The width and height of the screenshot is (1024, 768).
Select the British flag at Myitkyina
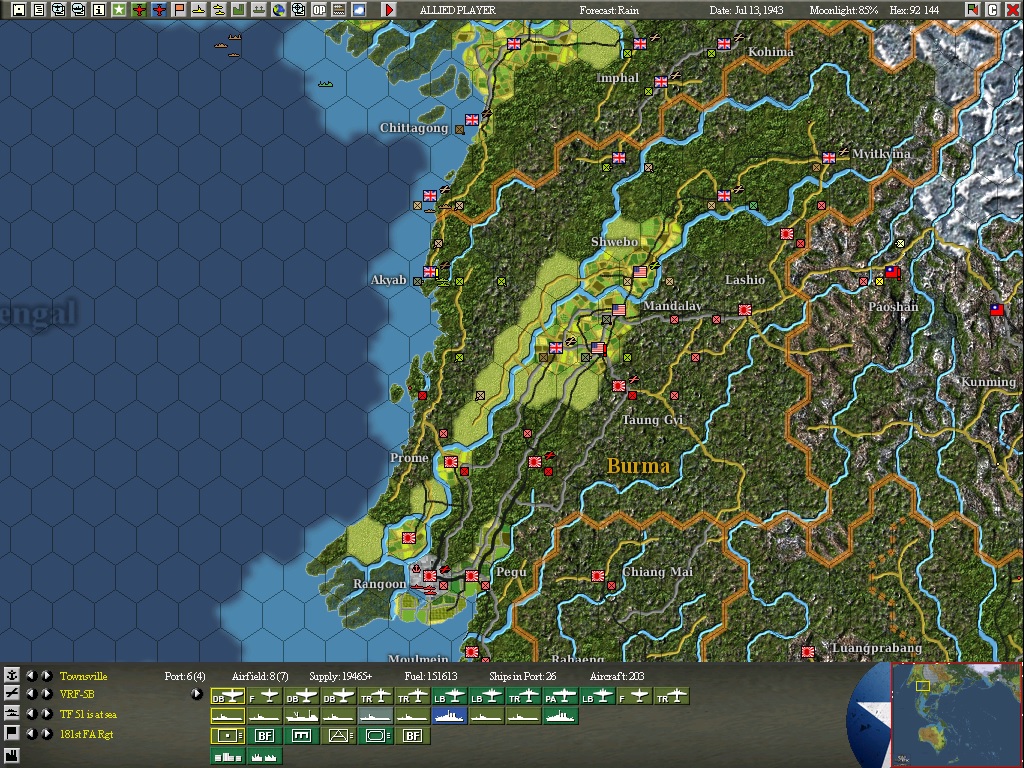829,157
